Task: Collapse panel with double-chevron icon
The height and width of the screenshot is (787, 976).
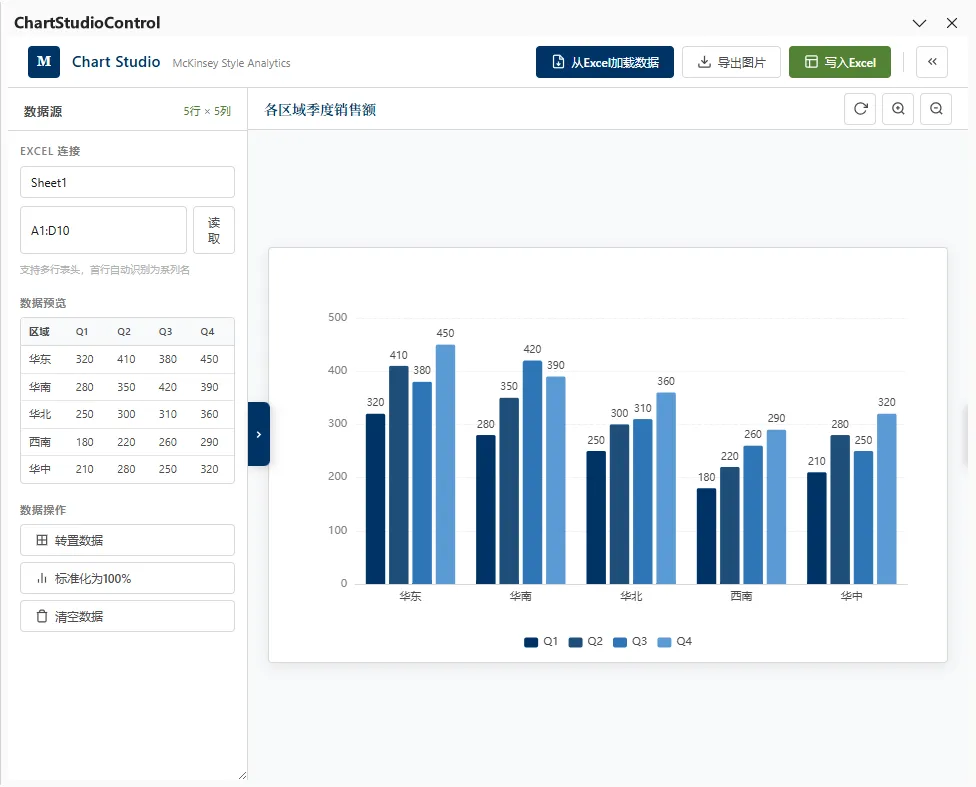Action: tap(932, 62)
